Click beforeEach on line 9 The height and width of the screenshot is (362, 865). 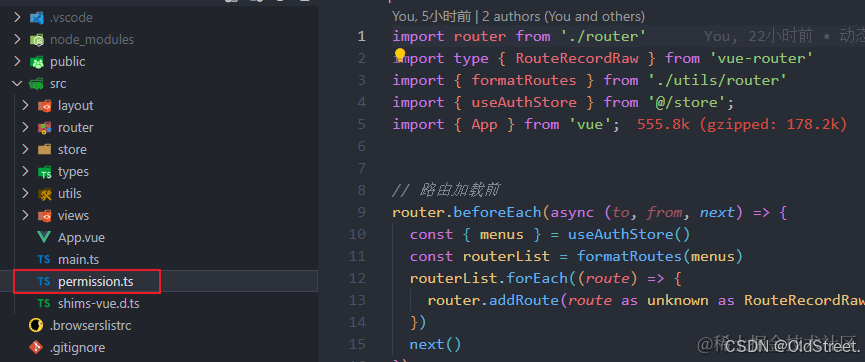click(x=498, y=212)
